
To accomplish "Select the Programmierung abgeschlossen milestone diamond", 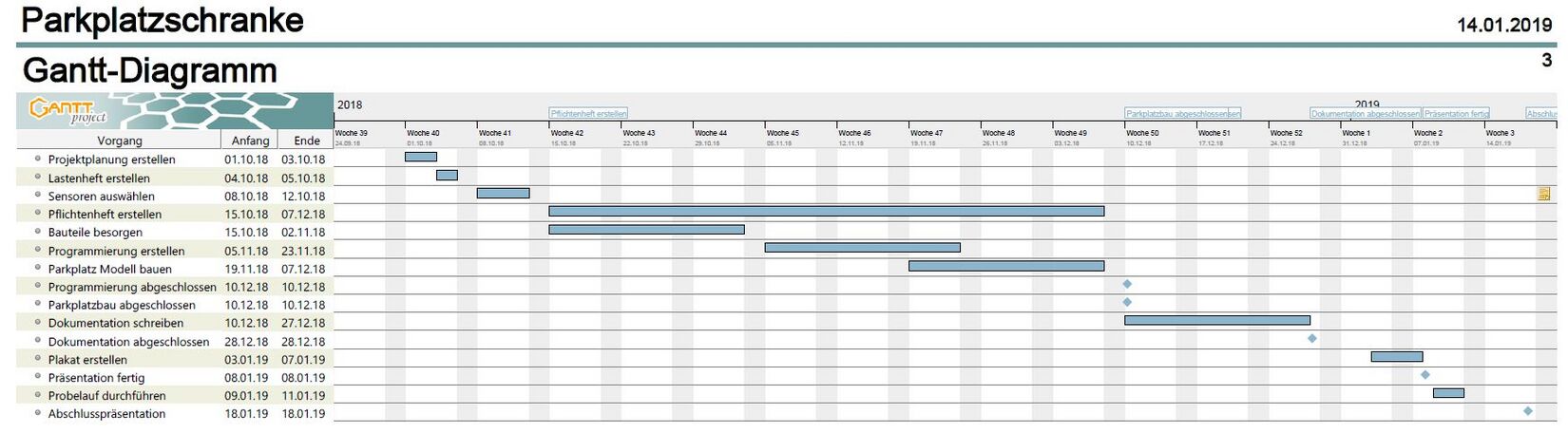I will click(1127, 284).
